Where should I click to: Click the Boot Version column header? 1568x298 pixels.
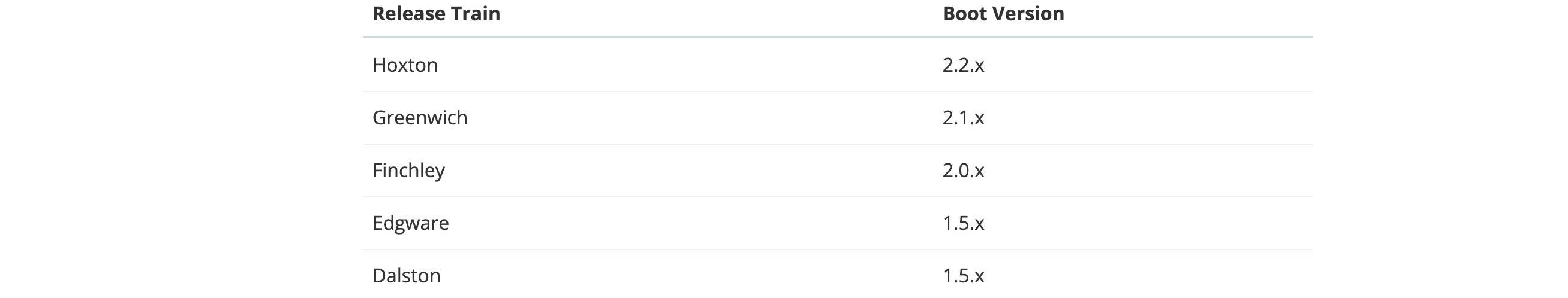pyautogui.click(x=1003, y=13)
